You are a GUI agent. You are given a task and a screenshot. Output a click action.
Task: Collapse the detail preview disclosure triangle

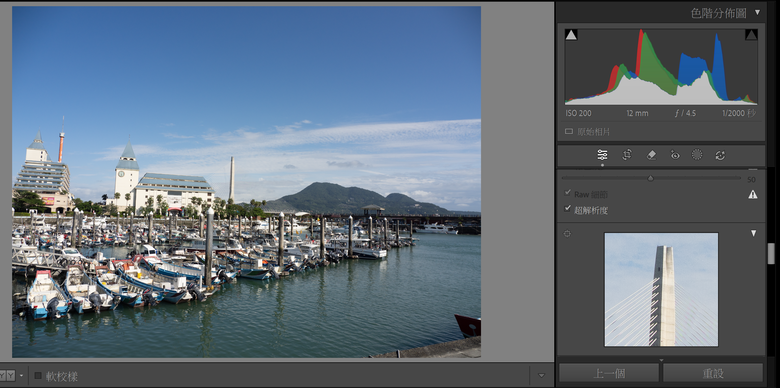coord(753,233)
